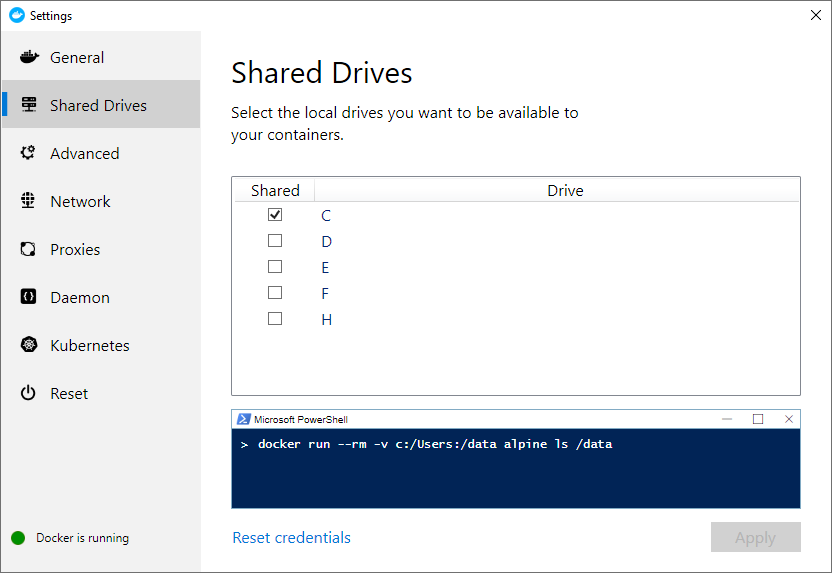The width and height of the screenshot is (832, 573).
Task: Click the Daemon braces icon
Action: [x=28, y=297]
